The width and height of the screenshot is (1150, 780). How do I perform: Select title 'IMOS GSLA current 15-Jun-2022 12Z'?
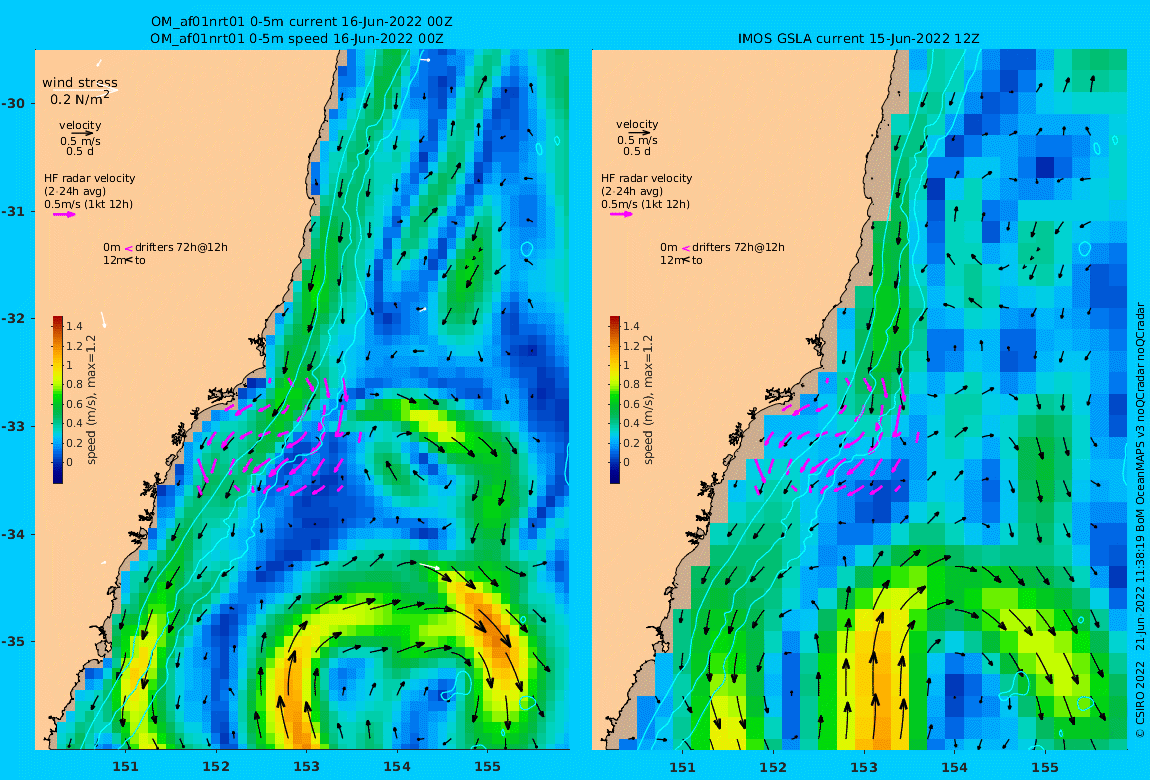pos(859,38)
